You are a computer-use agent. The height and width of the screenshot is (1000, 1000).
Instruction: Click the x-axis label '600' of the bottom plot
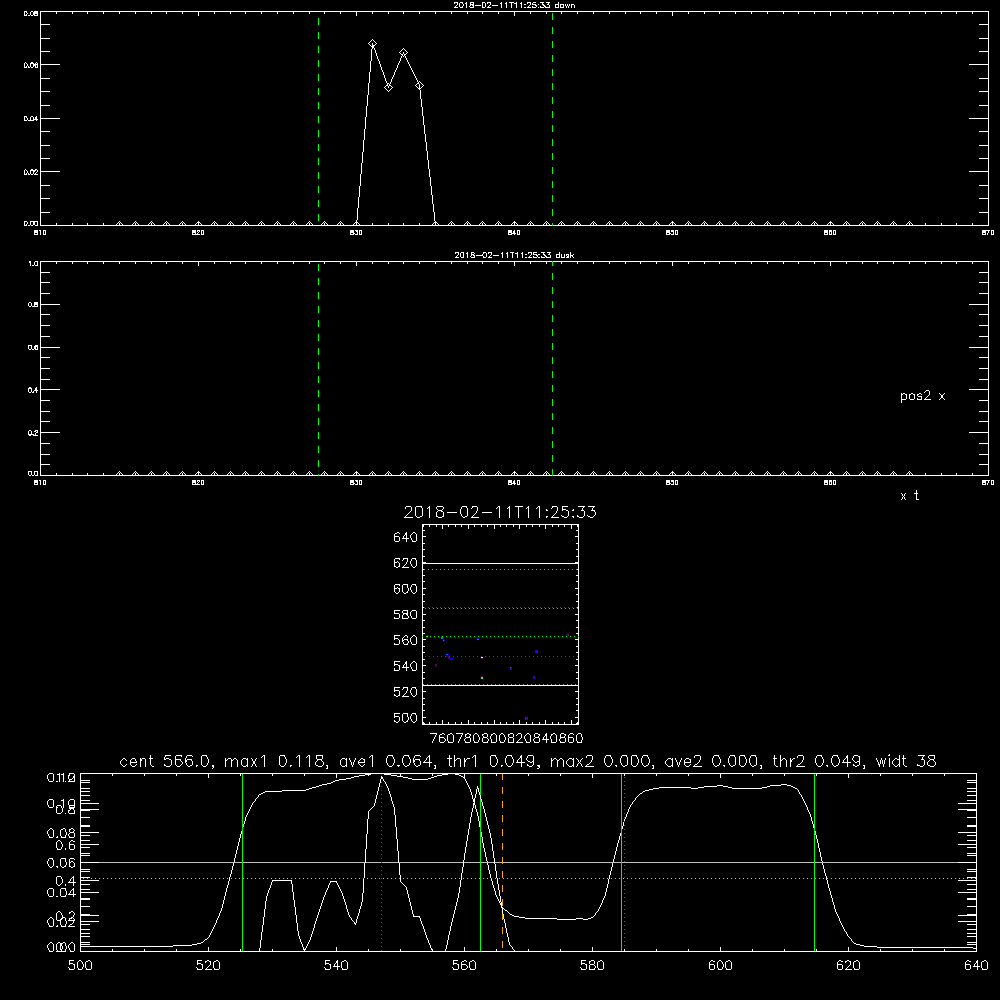(720, 966)
